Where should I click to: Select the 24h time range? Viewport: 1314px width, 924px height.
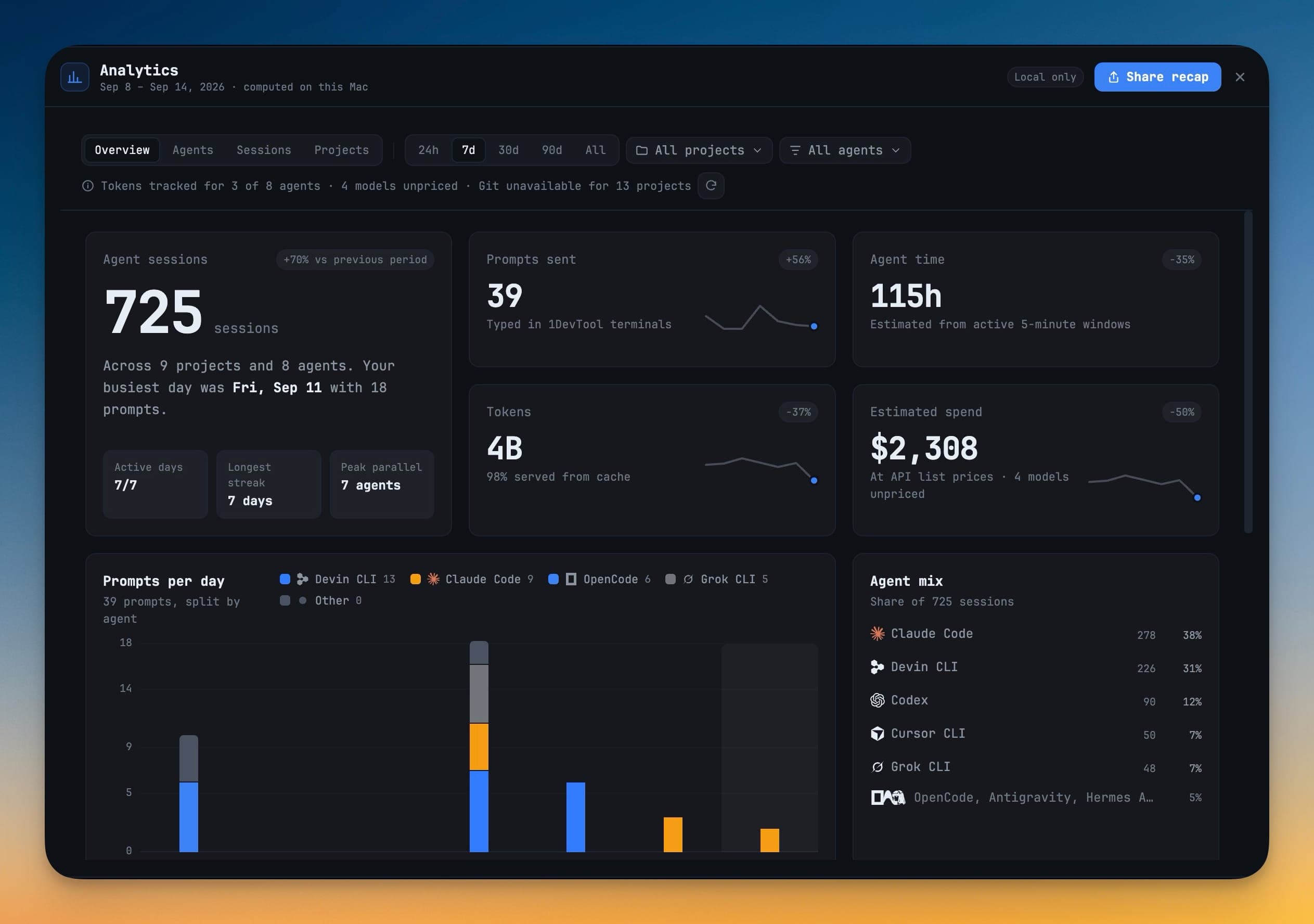tap(429, 150)
